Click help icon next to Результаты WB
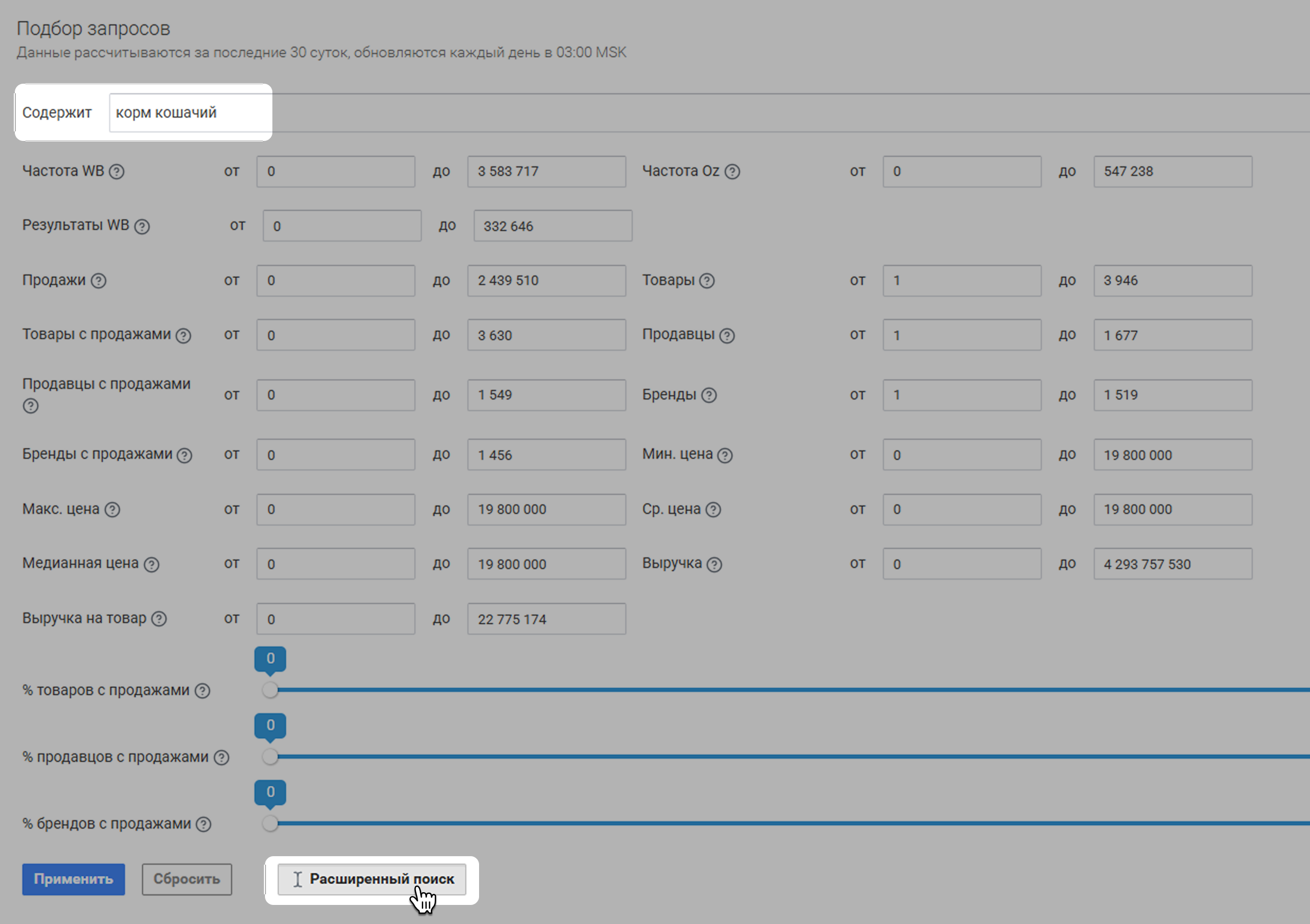Image resolution: width=1310 pixels, height=924 pixels. pos(142,226)
